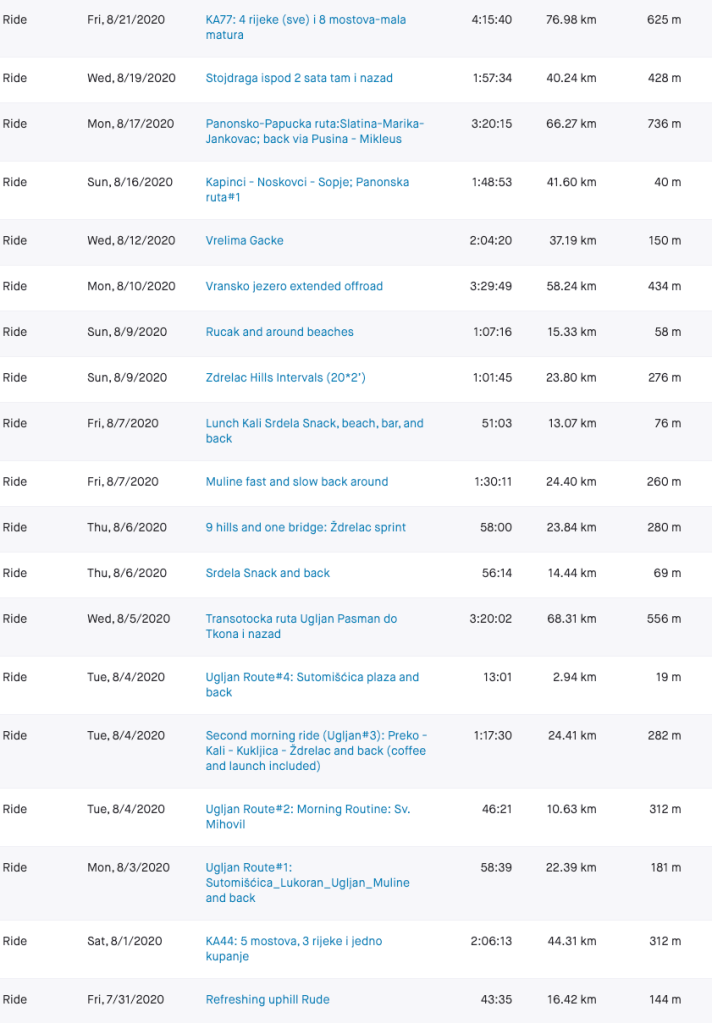Viewport: 712px width, 1023px height.
Task: View Second morning ride (Ugljan#3) activity
Action: (314, 735)
